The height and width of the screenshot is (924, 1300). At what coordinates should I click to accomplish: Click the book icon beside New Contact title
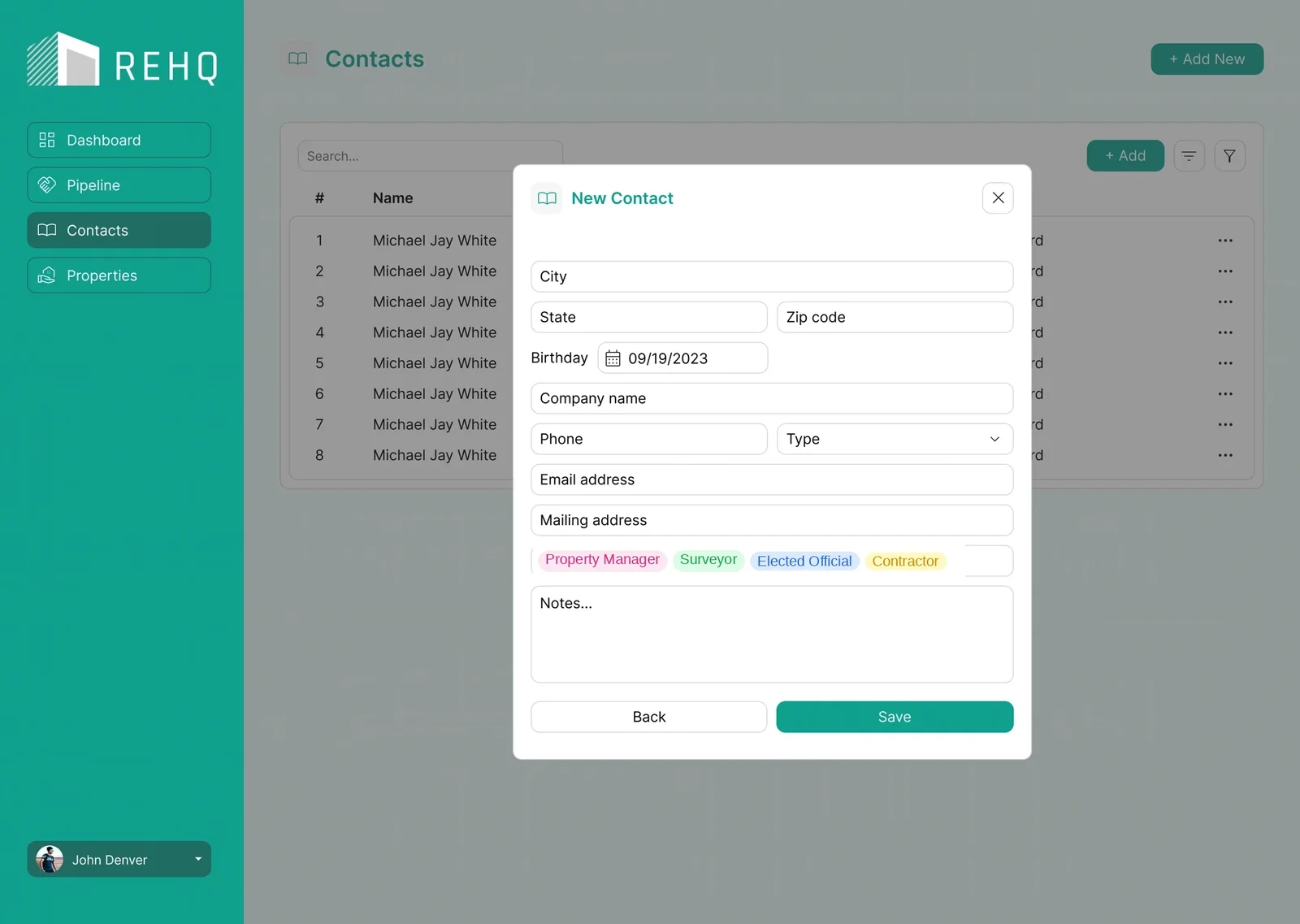(x=547, y=198)
